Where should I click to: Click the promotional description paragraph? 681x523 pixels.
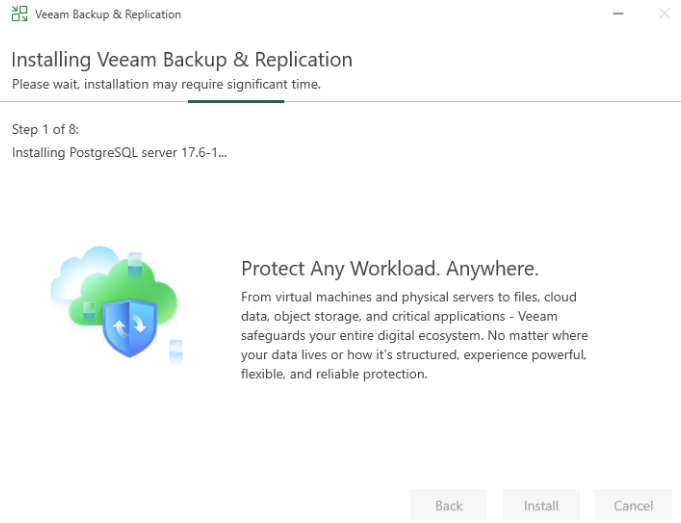pyautogui.click(x=414, y=336)
